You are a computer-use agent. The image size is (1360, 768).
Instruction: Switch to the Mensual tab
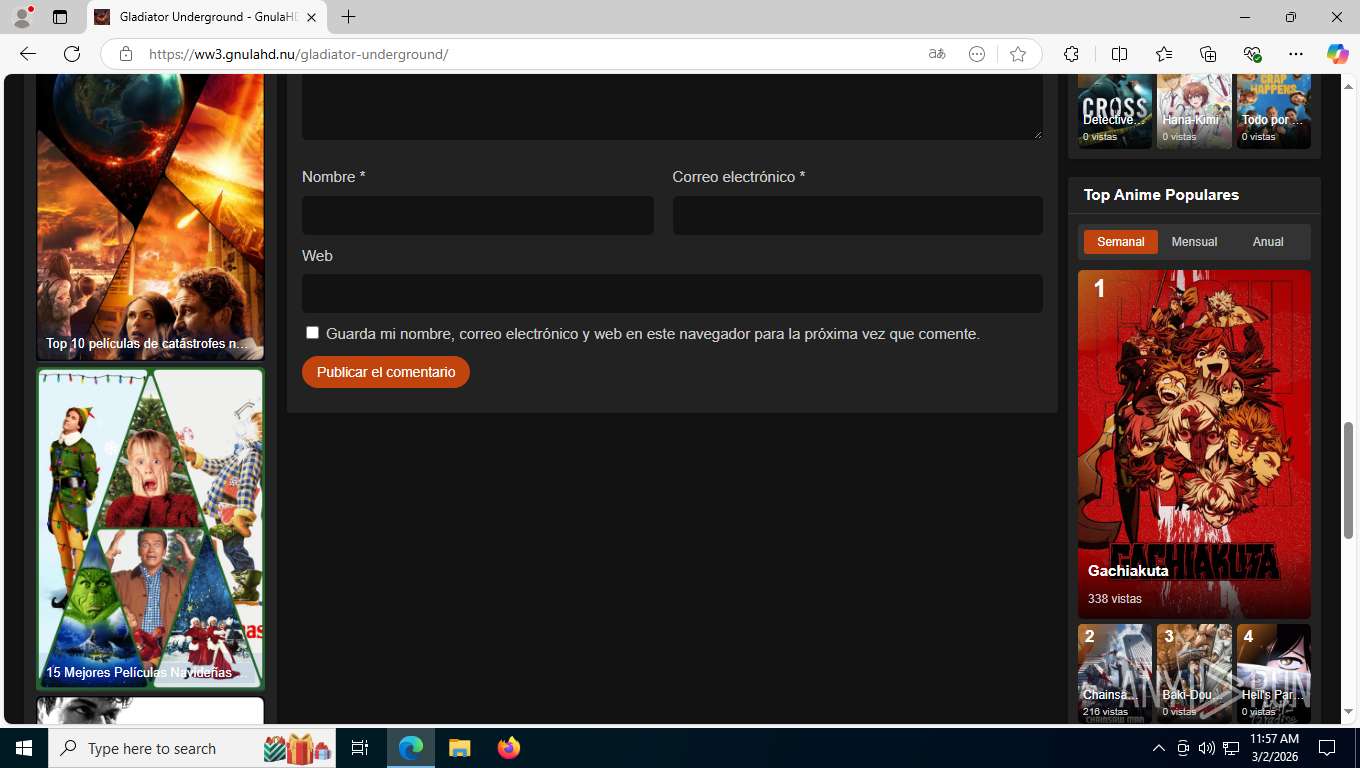pyautogui.click(x=1194, y=242)
